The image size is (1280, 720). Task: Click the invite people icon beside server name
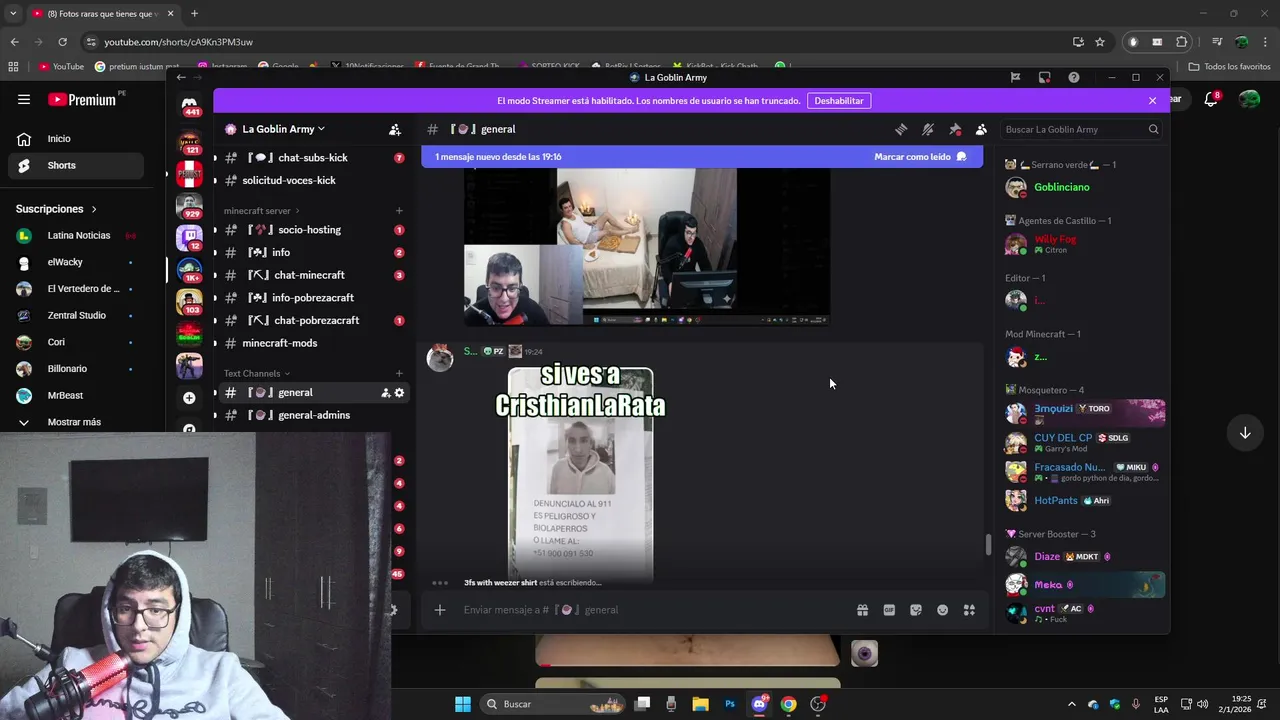pyautogui.click(x=395, y=129)
